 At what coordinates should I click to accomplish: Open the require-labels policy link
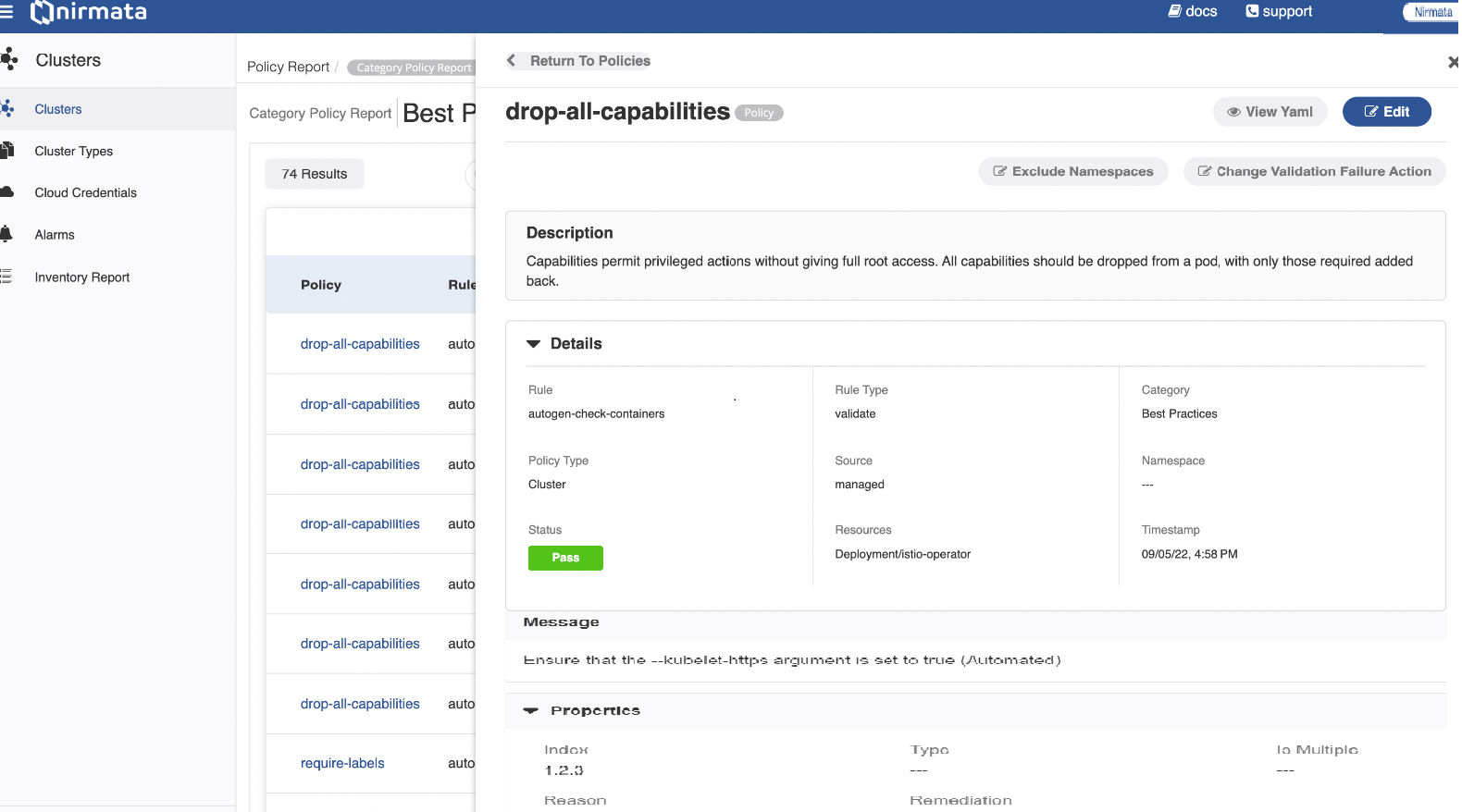[342, 763]
